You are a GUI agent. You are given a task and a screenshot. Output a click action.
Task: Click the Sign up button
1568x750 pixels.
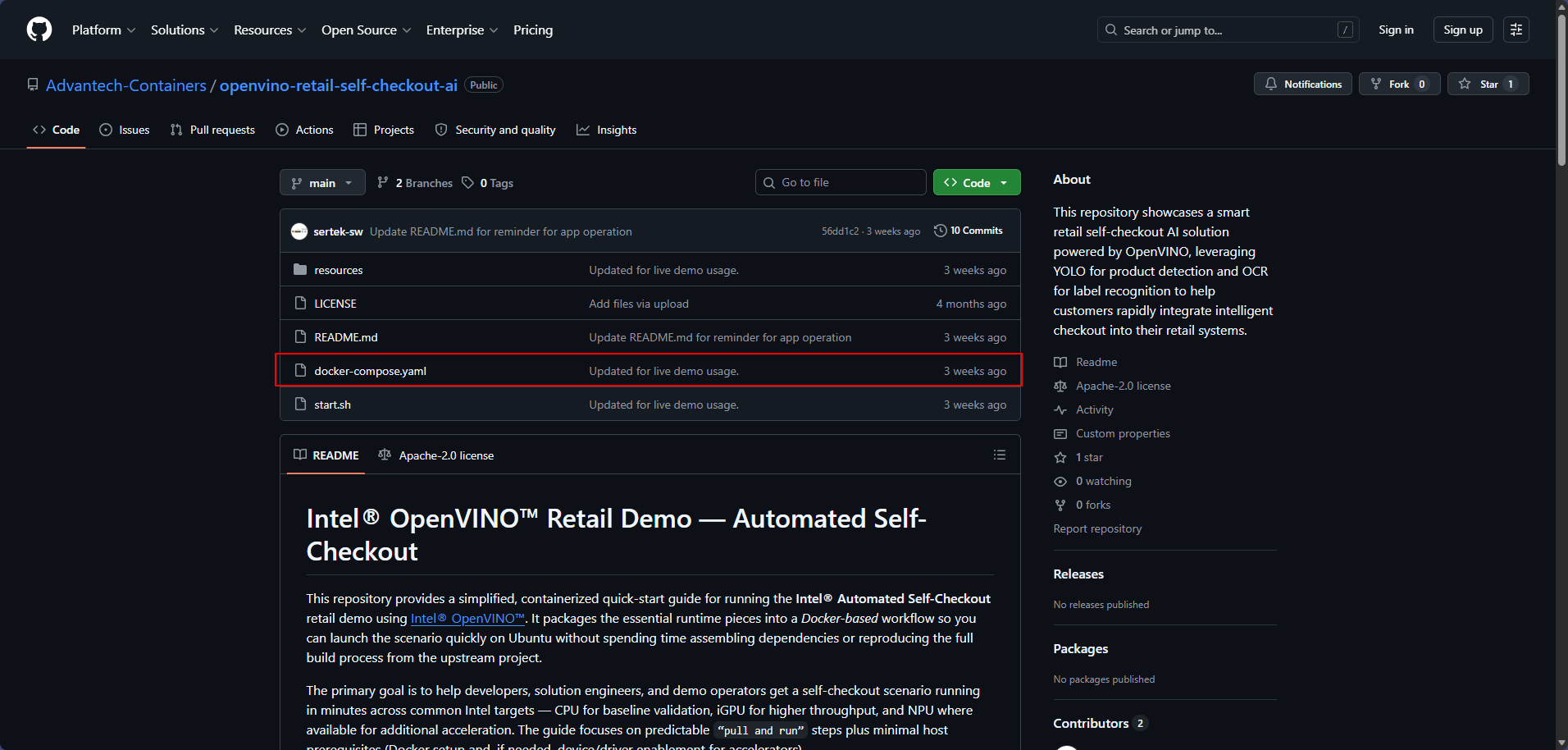(x=1463, y=30)
